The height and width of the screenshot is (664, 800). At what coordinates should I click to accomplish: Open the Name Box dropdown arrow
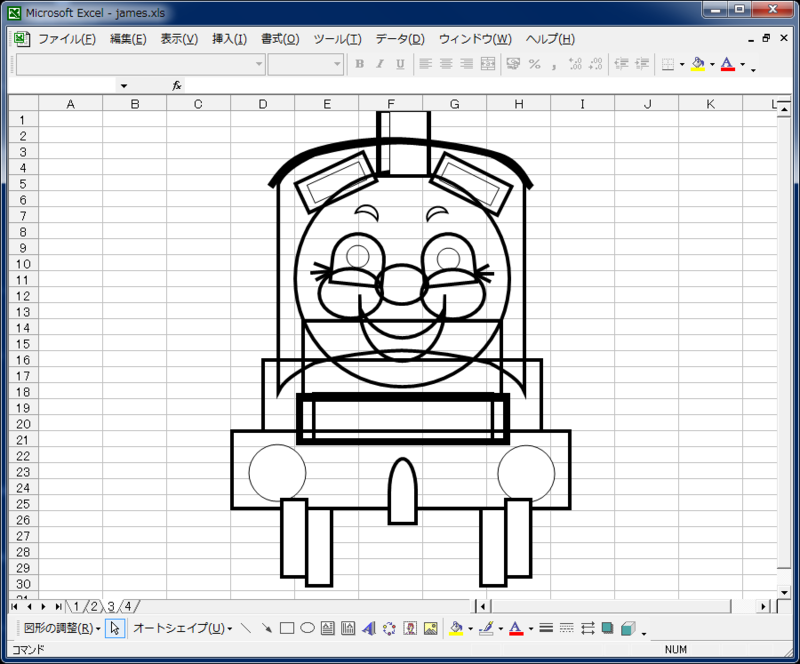[x=124, y=86]
